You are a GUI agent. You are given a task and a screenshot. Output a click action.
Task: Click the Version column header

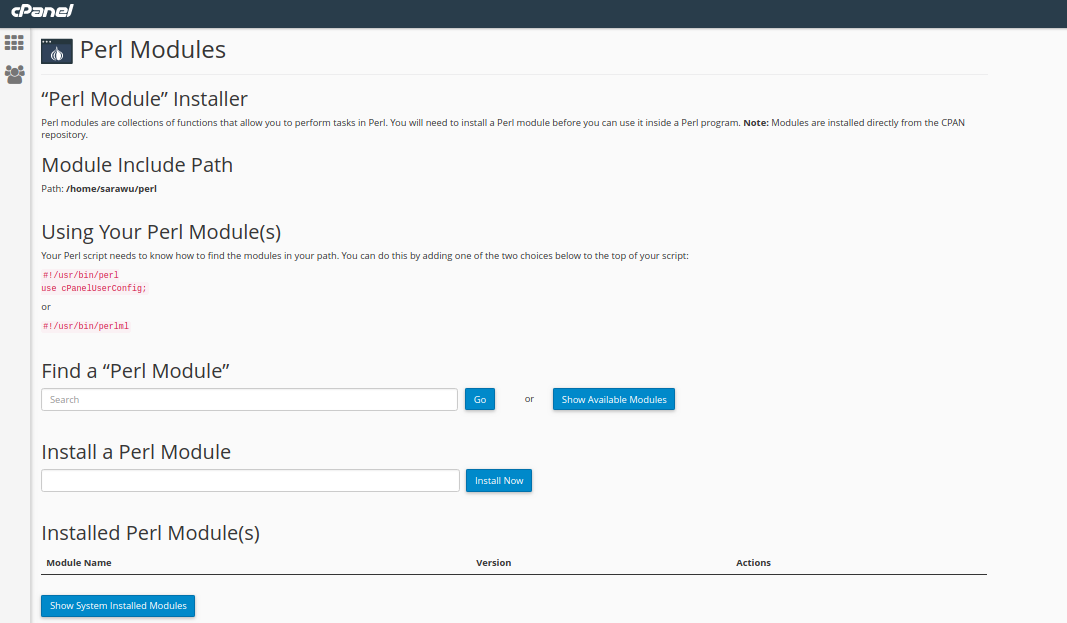(493, 563)
